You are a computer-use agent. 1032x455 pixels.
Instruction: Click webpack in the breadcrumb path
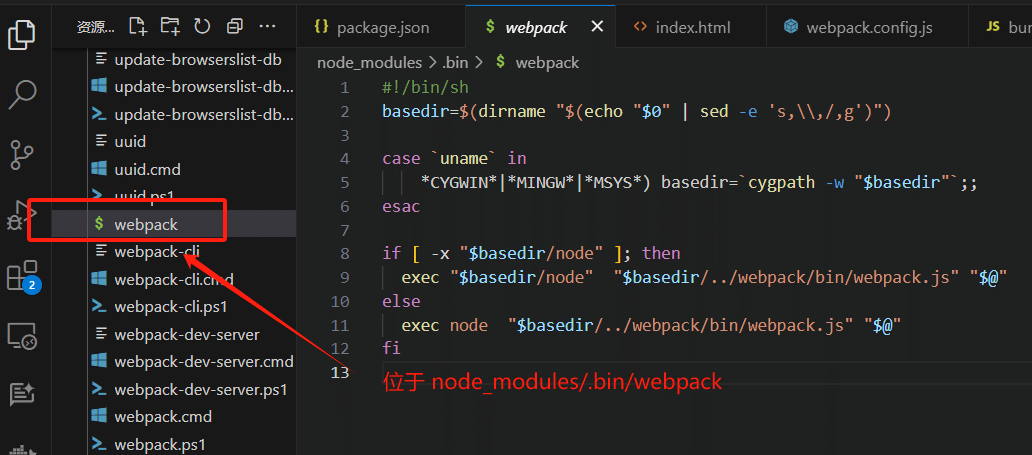click(548, 63)
